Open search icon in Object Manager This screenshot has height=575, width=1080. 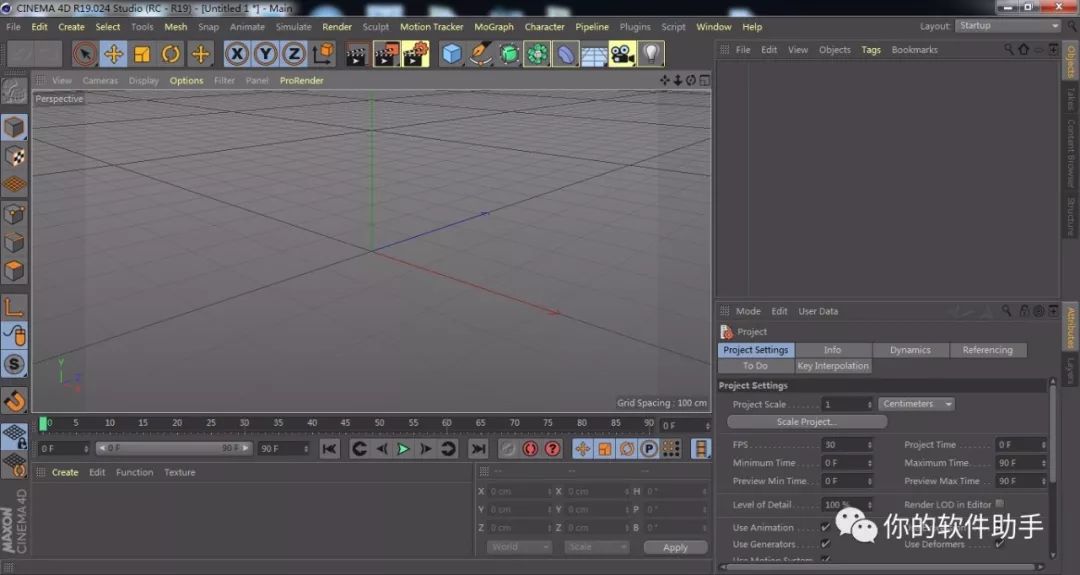click(x=1008, y=50)
